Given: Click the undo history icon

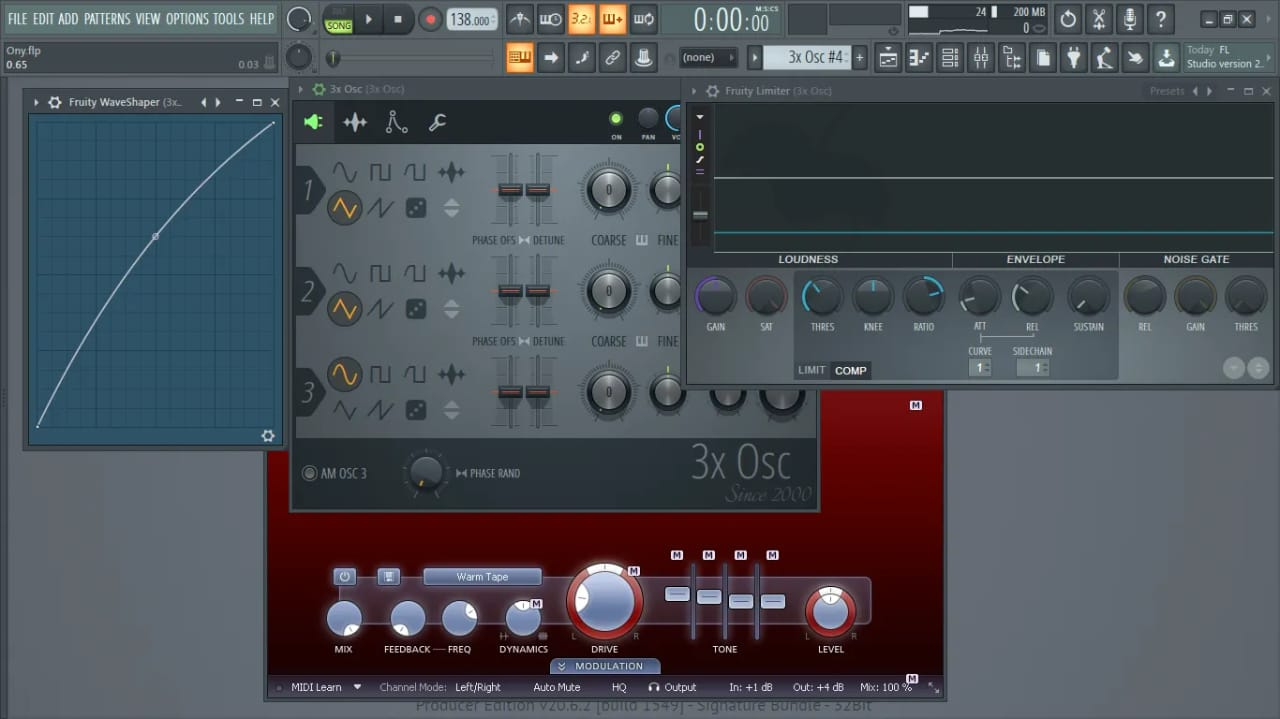Looking at the screenshot, I should 1068,19.
